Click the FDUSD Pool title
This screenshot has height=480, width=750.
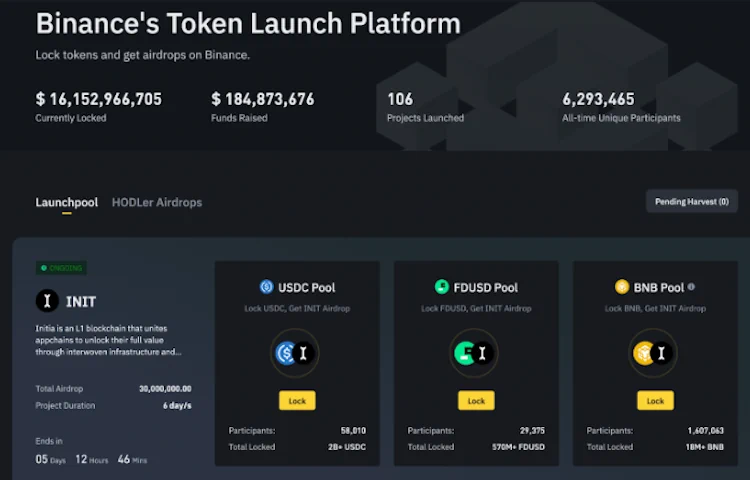pyautogui.click(x=485, y=287)
